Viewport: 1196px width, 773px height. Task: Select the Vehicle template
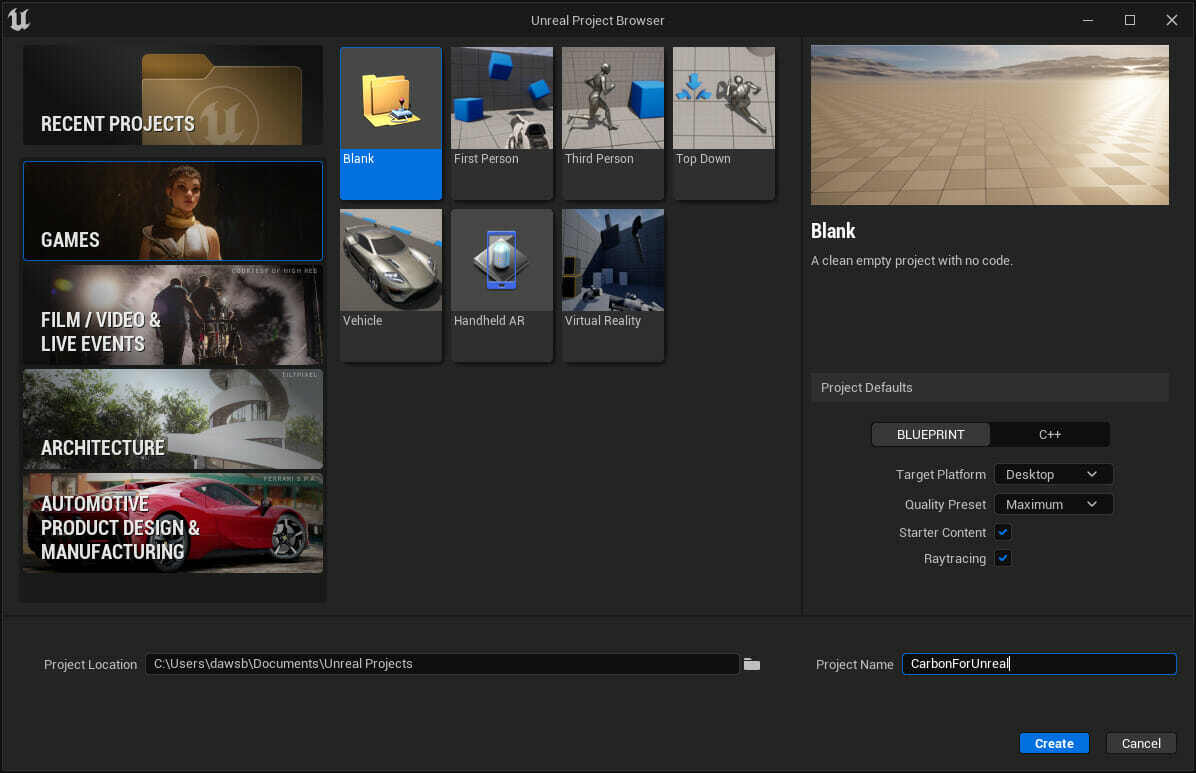(x=390, y=283)
